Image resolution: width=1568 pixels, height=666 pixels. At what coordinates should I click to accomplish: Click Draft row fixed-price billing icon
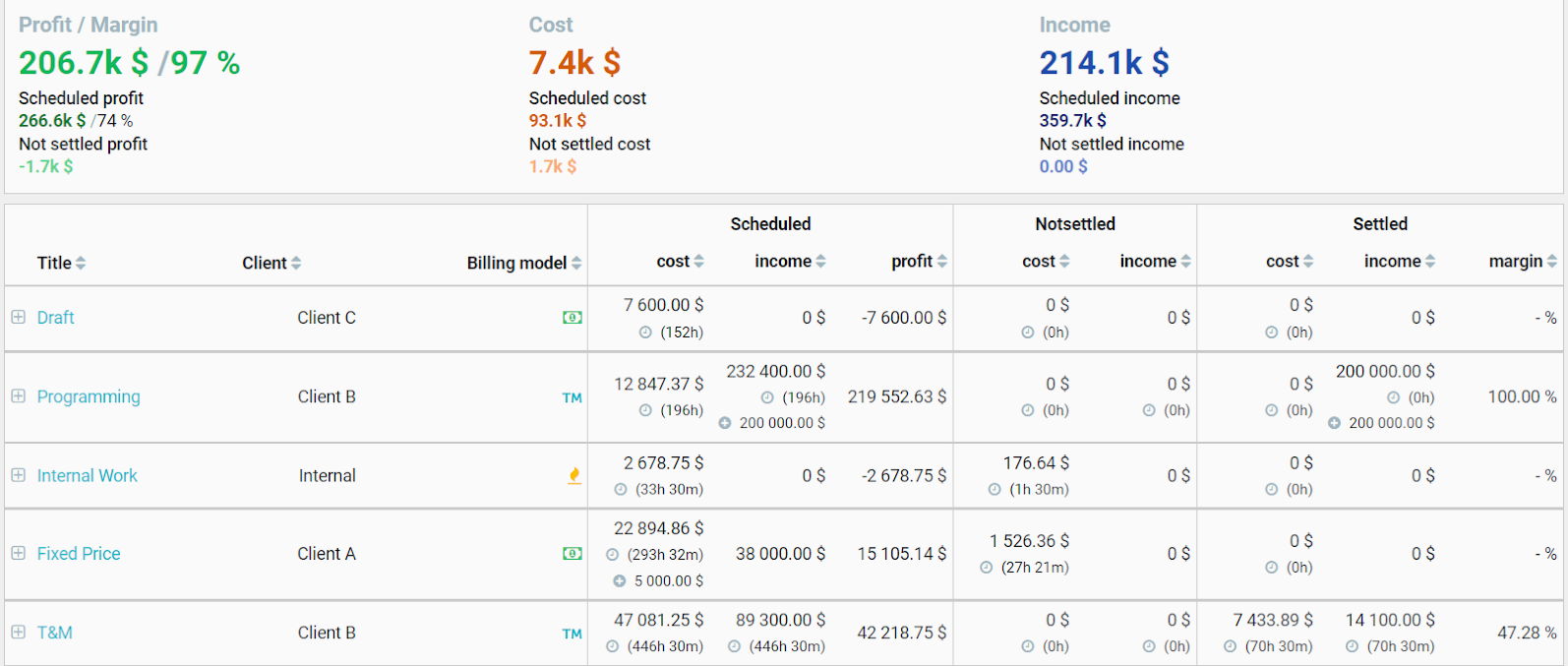click(572, 318)
